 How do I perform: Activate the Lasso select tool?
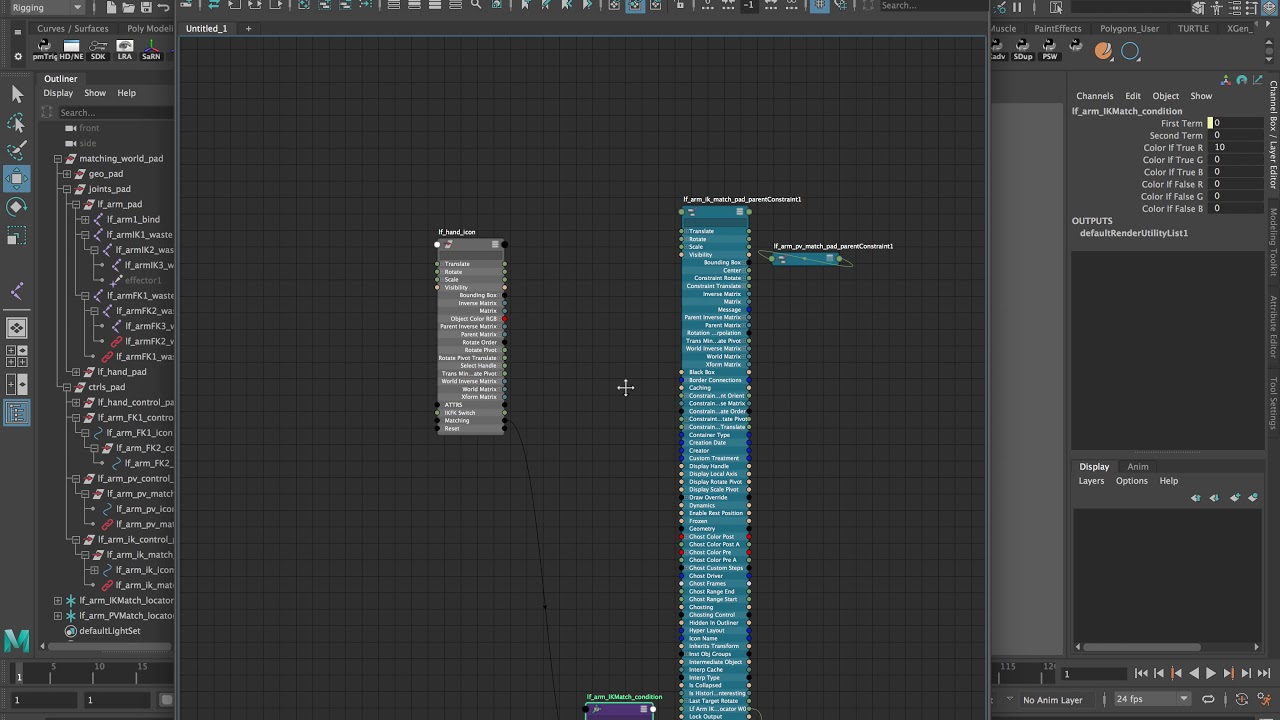coord(17,122)
